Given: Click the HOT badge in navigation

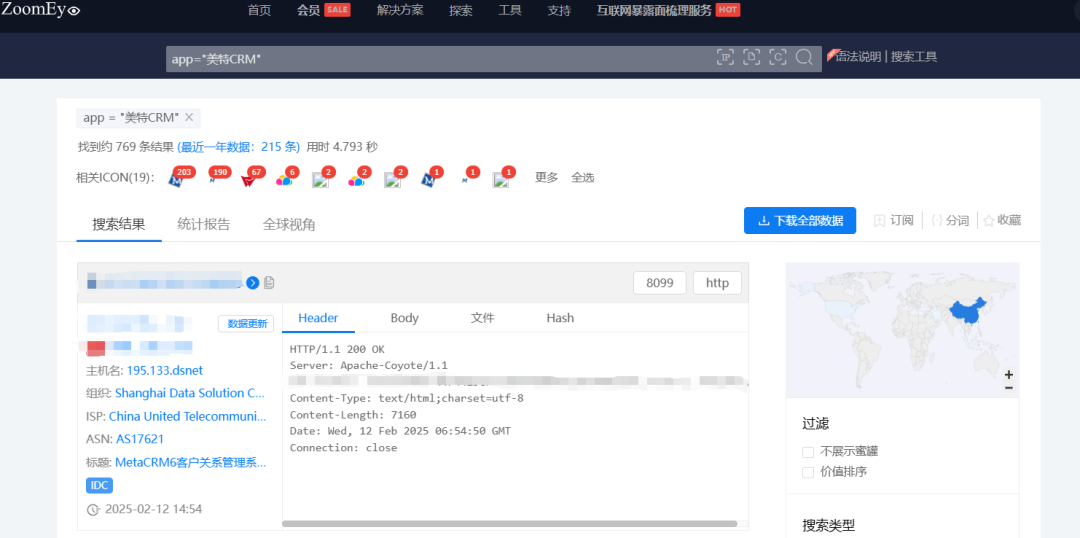Looking at the screenshot, I should point(728,10).
